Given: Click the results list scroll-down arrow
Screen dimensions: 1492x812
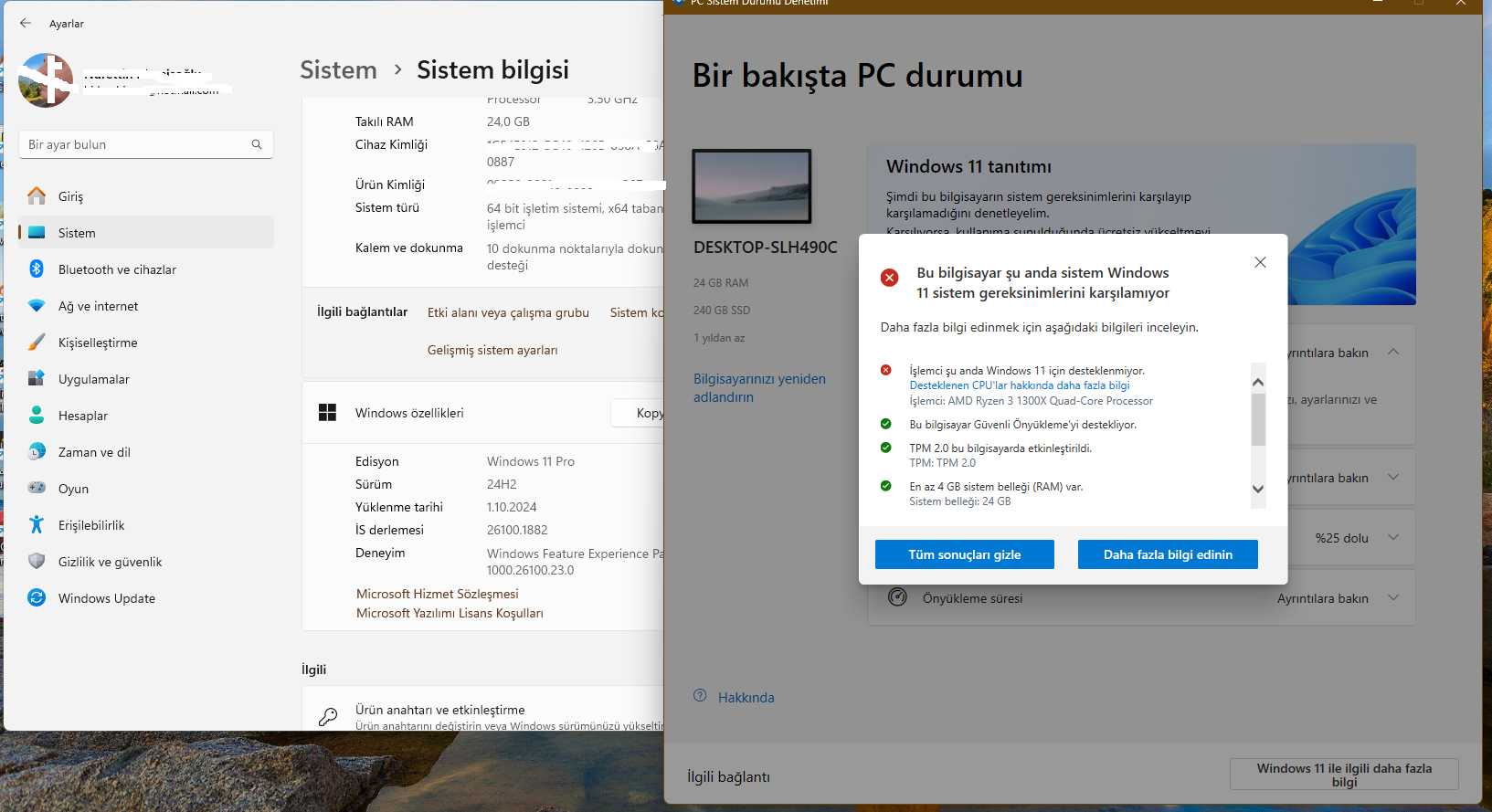Looking at the screenshot, I should pyautogui.click(x=1258, y=490).
